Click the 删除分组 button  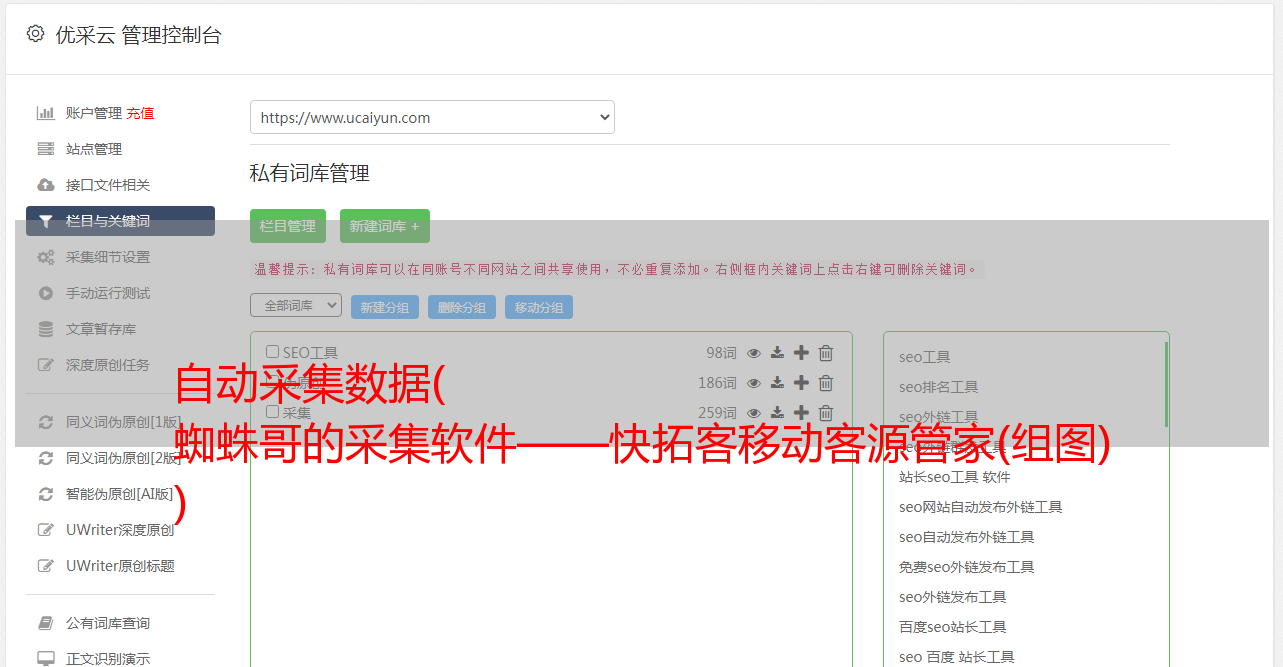pos(462,307)
